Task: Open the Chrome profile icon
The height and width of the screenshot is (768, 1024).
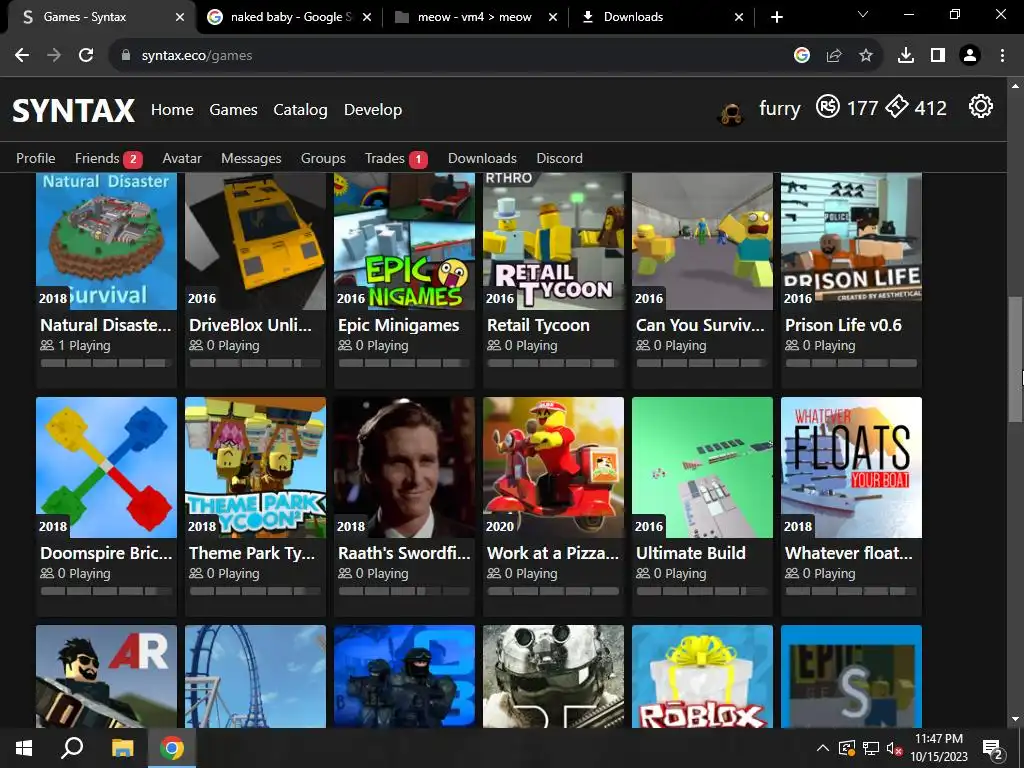Action: point(970,56)
